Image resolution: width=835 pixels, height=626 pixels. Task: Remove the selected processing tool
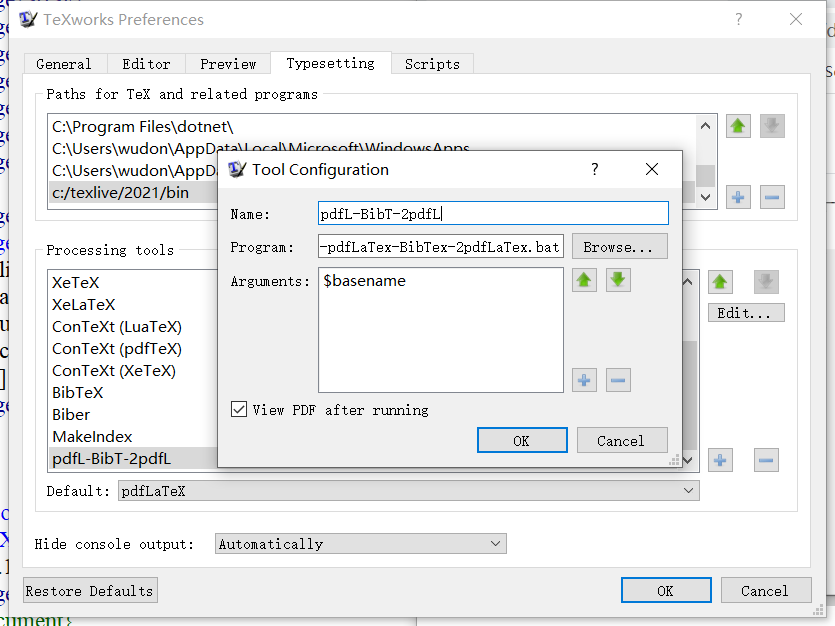point(766,460)
